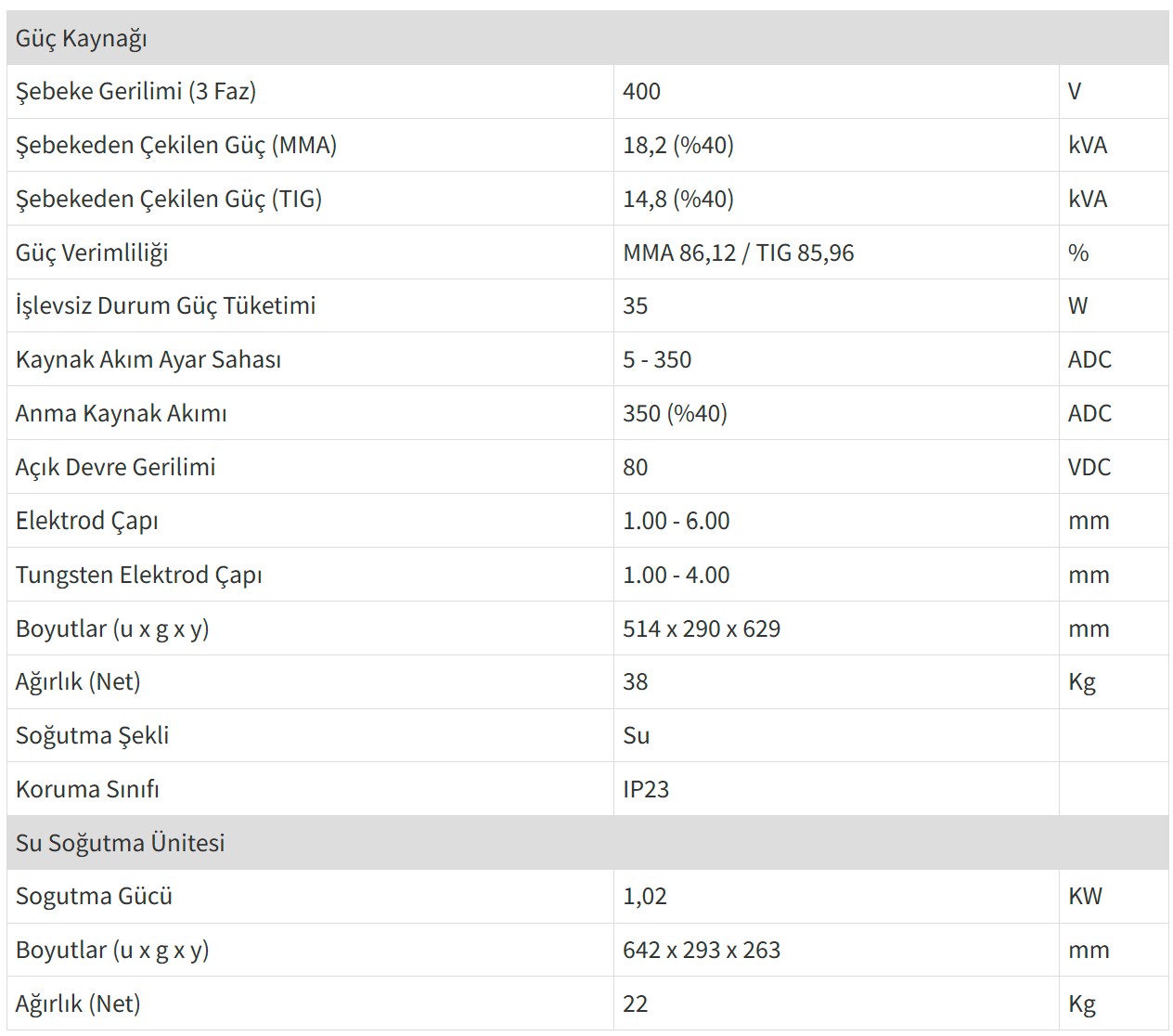Click the MMA 86,12 / TIG 85,96 value
The height and width of the screenshot is (1036, 1173).
click(738, 253)
